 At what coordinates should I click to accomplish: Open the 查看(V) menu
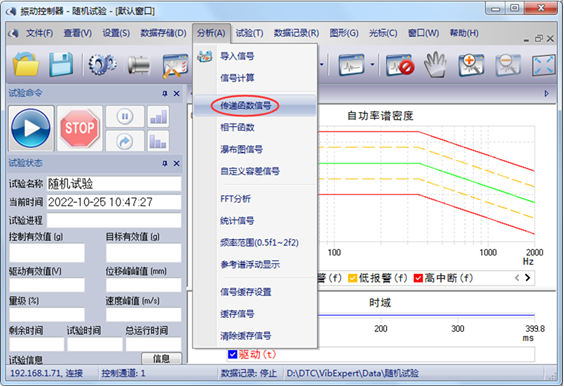point(78,33)
